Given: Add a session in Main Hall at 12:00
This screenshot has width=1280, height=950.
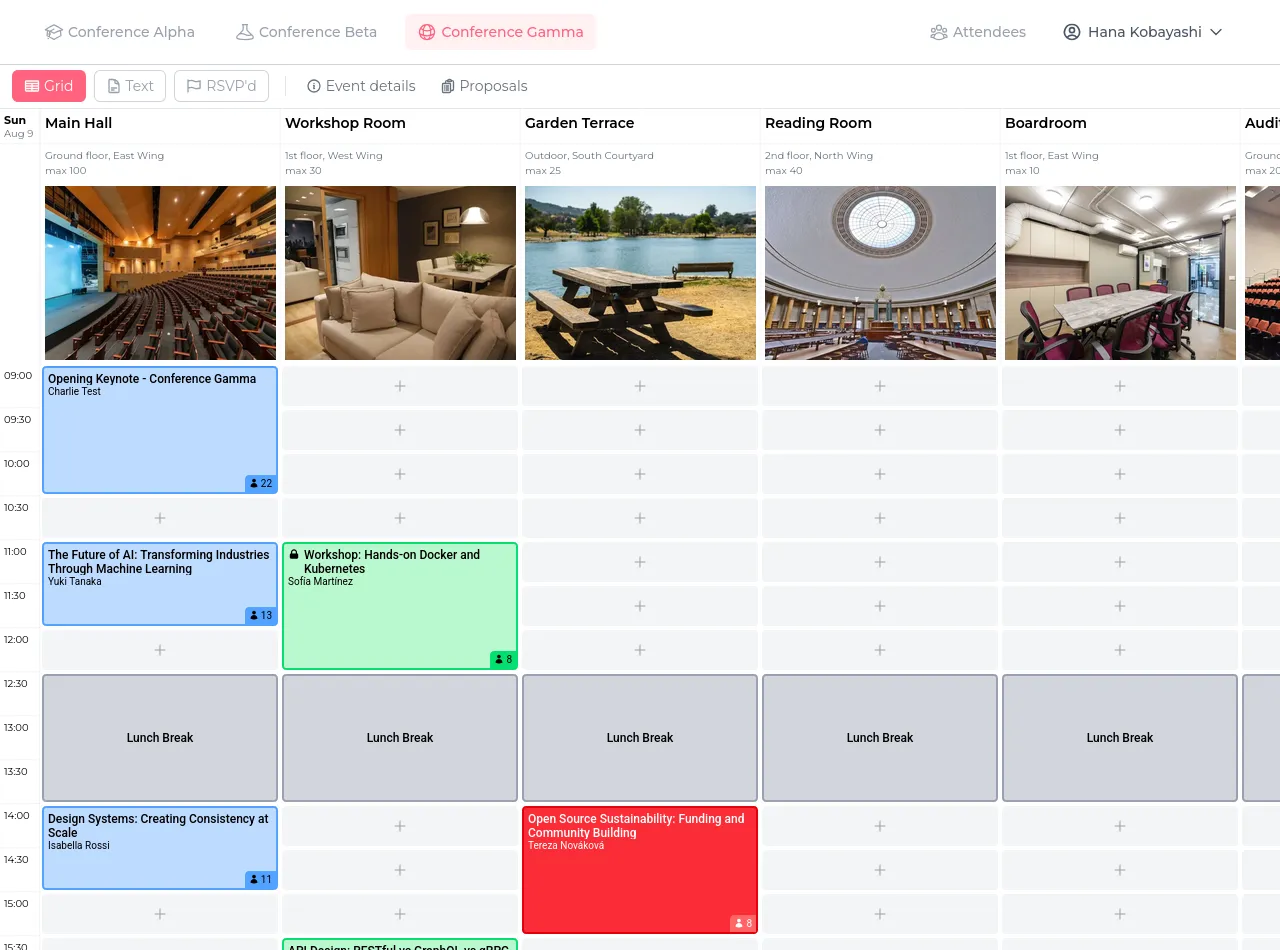Looking at the screenshot, I should (x=160, y=650).
